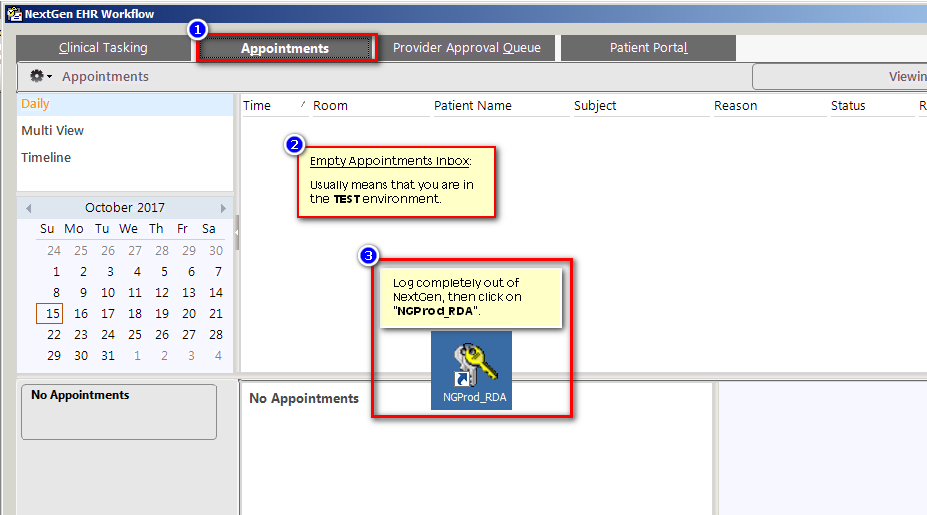The image size is (927, 515).
Task: Click the NGProd_RDA shortcut icon
Action: [x=471, y=370]
